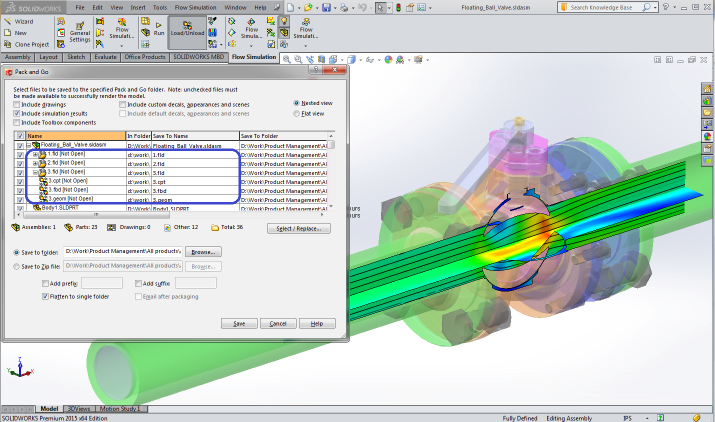The width and height of the screenshot is (715, 422).
Task: Open the home icon in task pane
Action: 707,89
